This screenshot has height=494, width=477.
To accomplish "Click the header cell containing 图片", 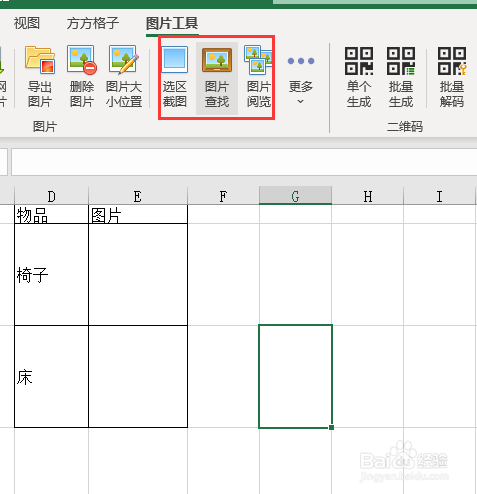I will tap(138, 214).
